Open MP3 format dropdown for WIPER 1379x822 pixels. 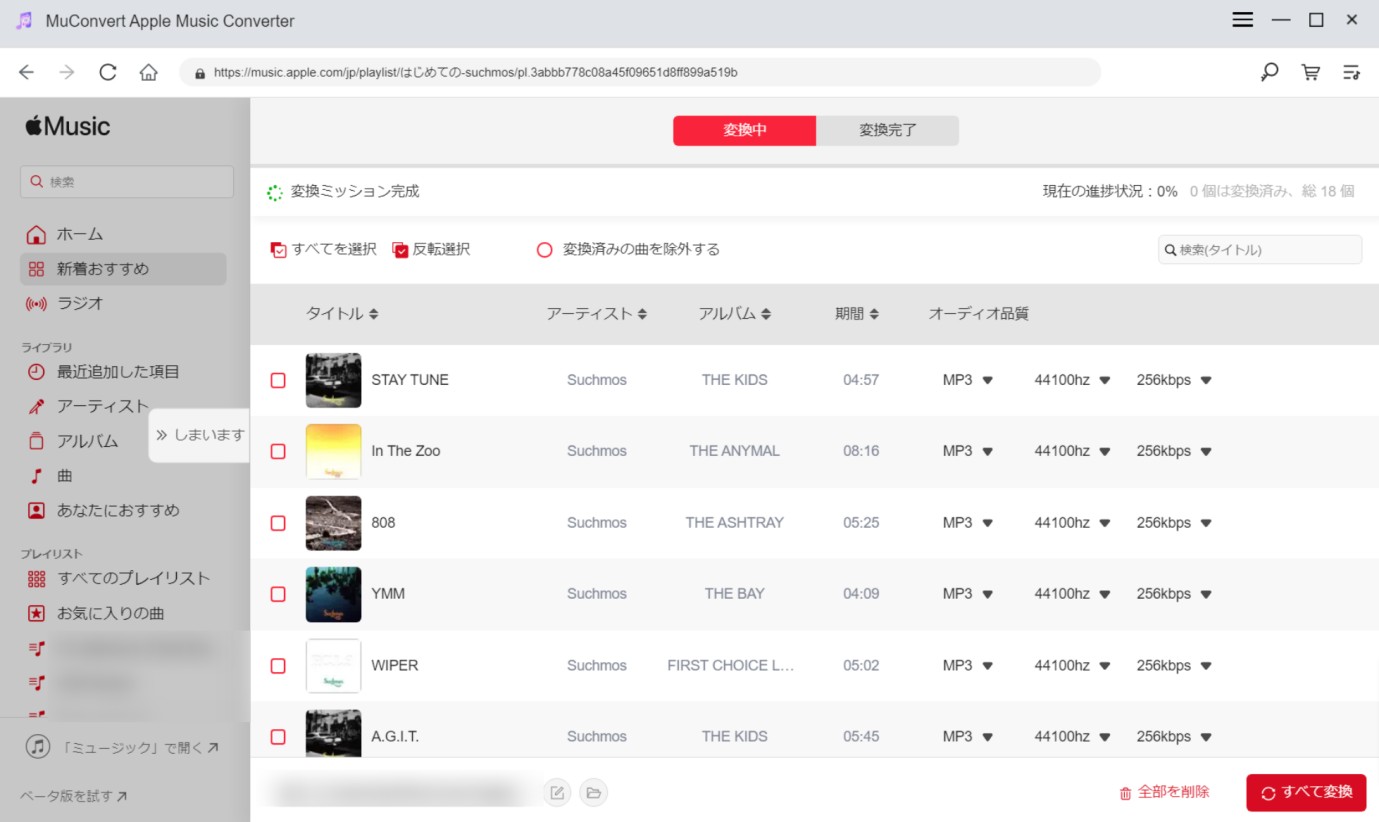[967, 666]
